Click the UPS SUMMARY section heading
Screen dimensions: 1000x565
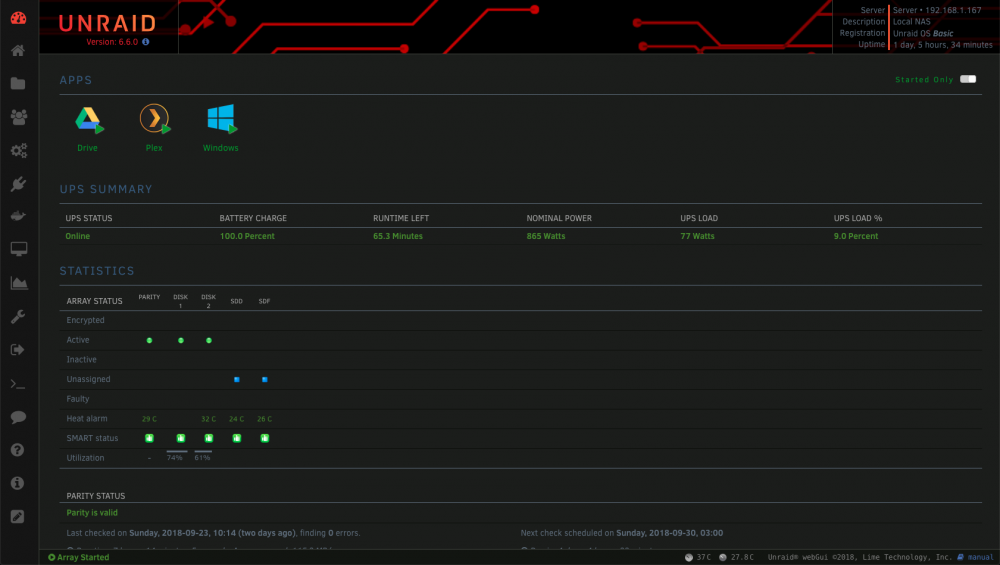(106, 189)
